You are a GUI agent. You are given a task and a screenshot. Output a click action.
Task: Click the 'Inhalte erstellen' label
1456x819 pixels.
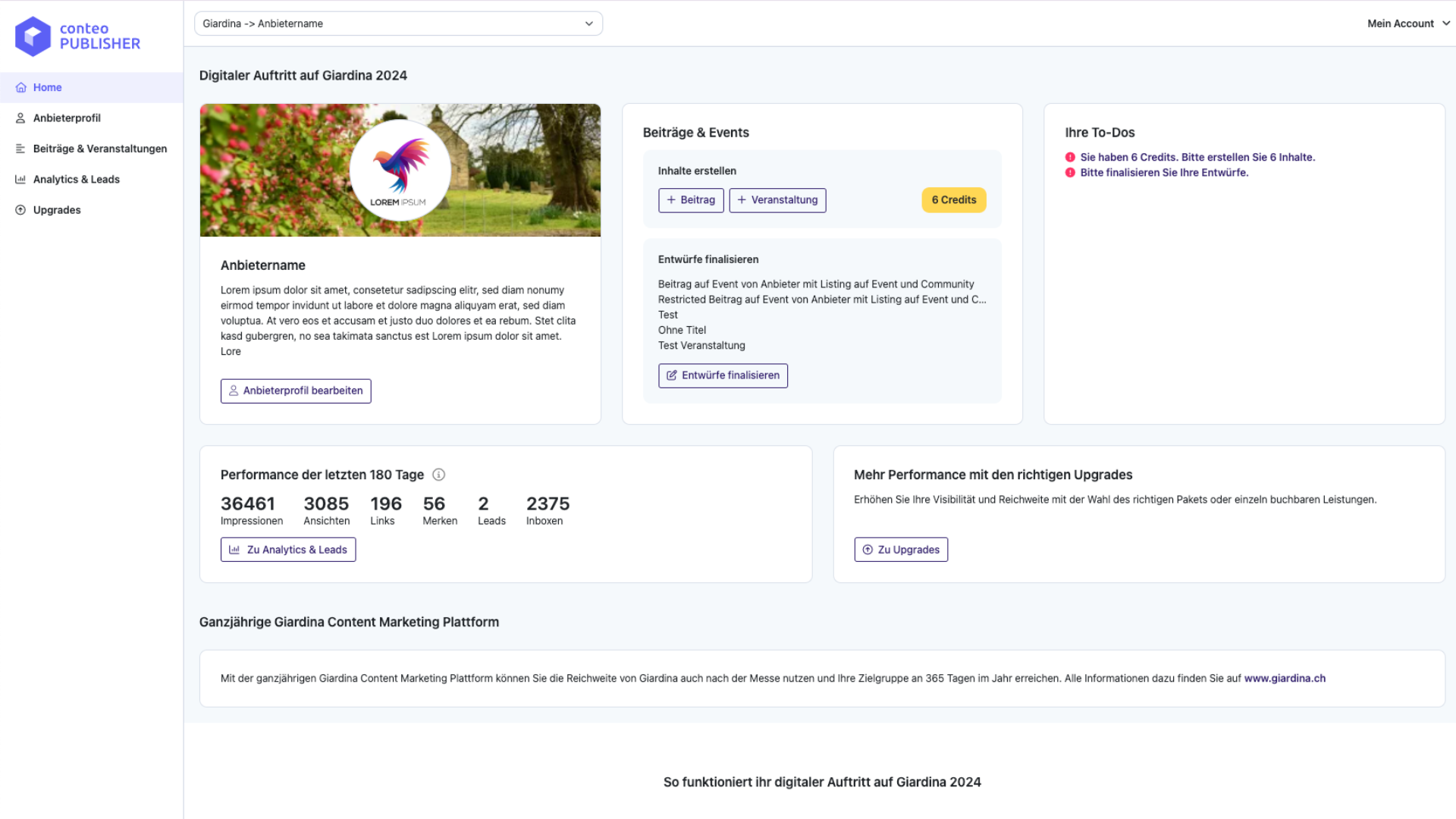[x=697, y=171]
